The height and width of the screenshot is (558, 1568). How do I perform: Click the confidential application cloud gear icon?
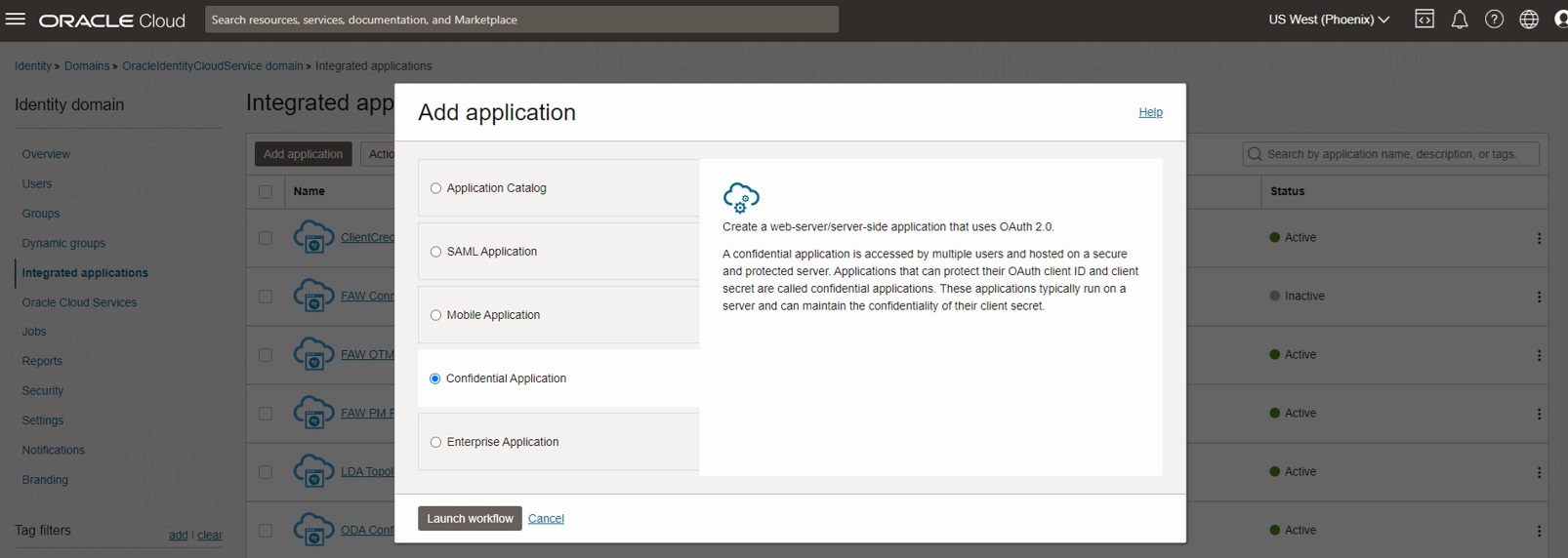(741, 198)
